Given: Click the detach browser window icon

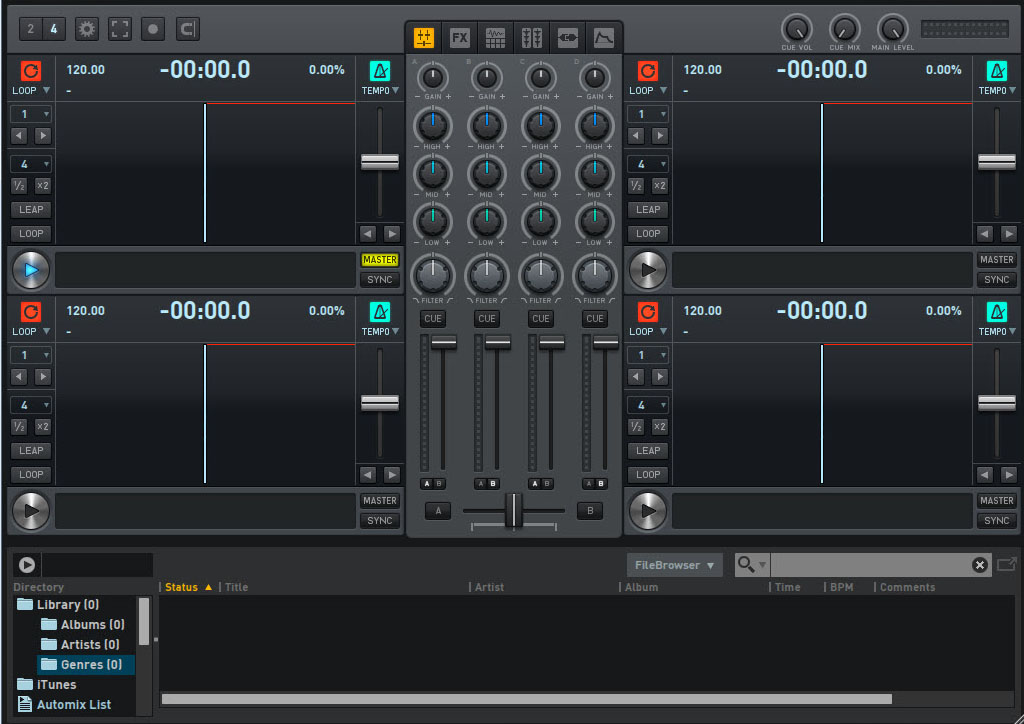Looking at the screenshot, I should 1006,564.
